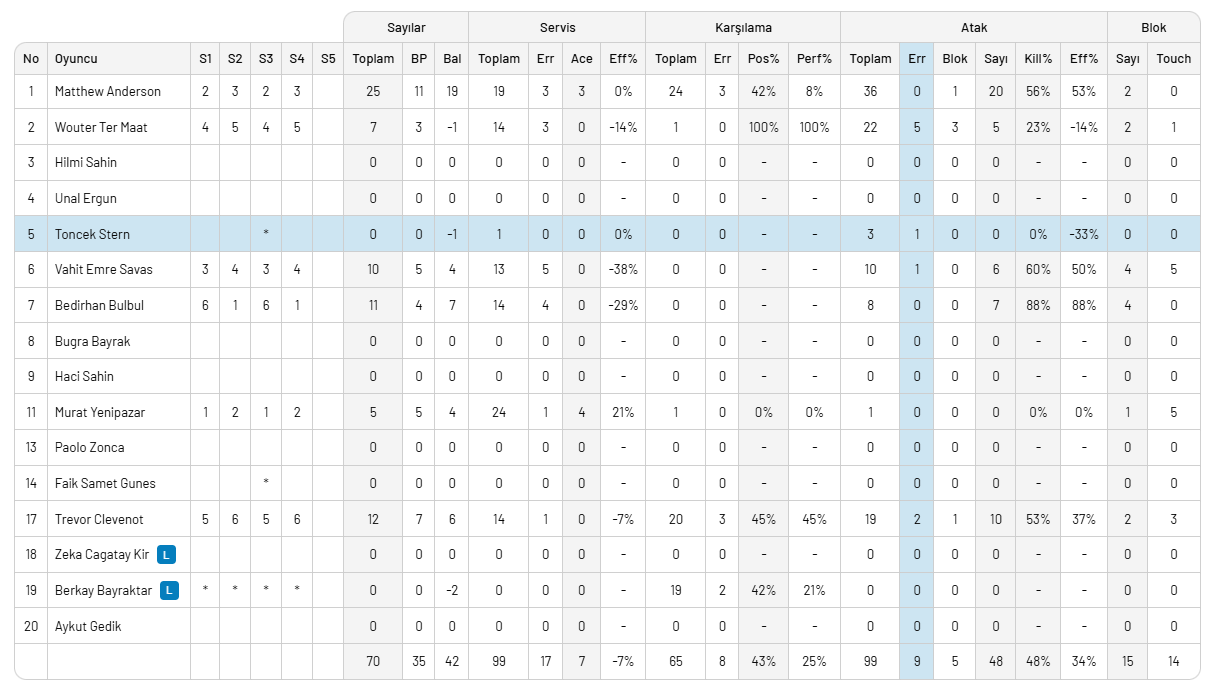Image resolution: width=1210 pixels, height=691 pixels.
Task: Click the S1 set column header
Action: 205,59
